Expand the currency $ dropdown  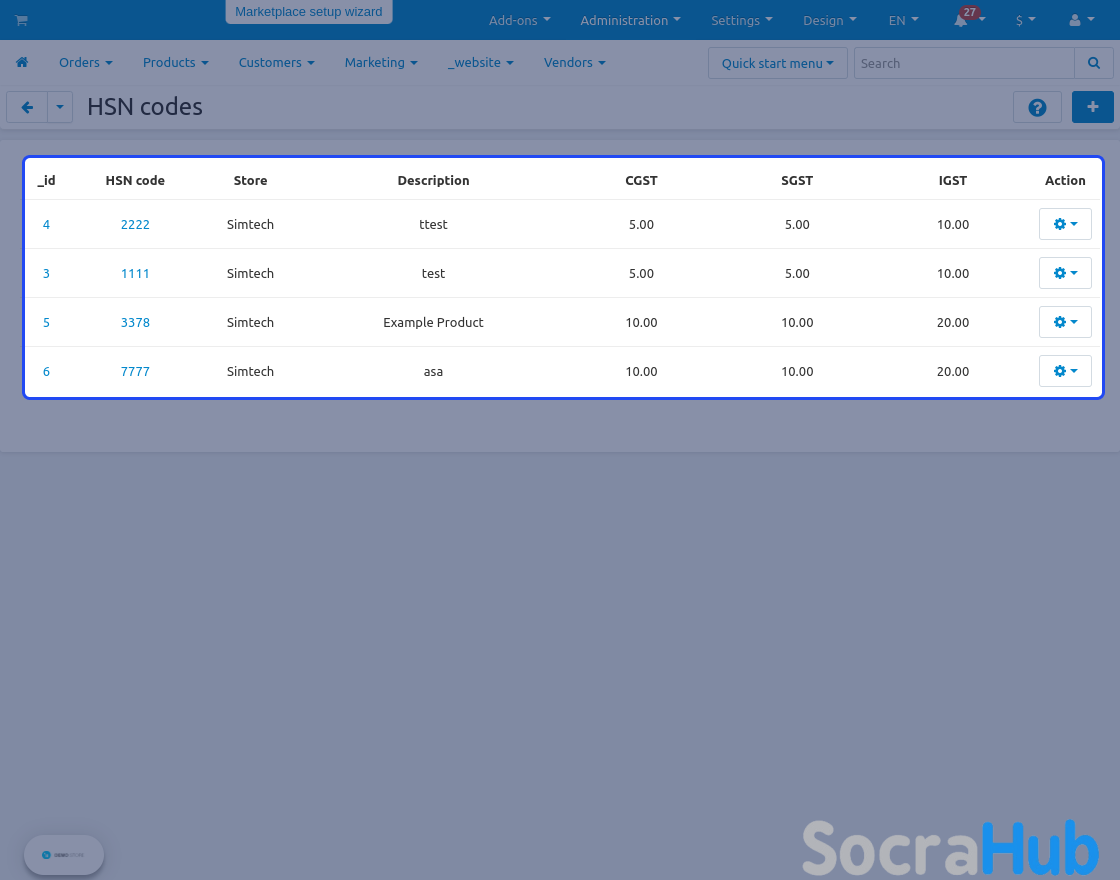click(1025, 20)
